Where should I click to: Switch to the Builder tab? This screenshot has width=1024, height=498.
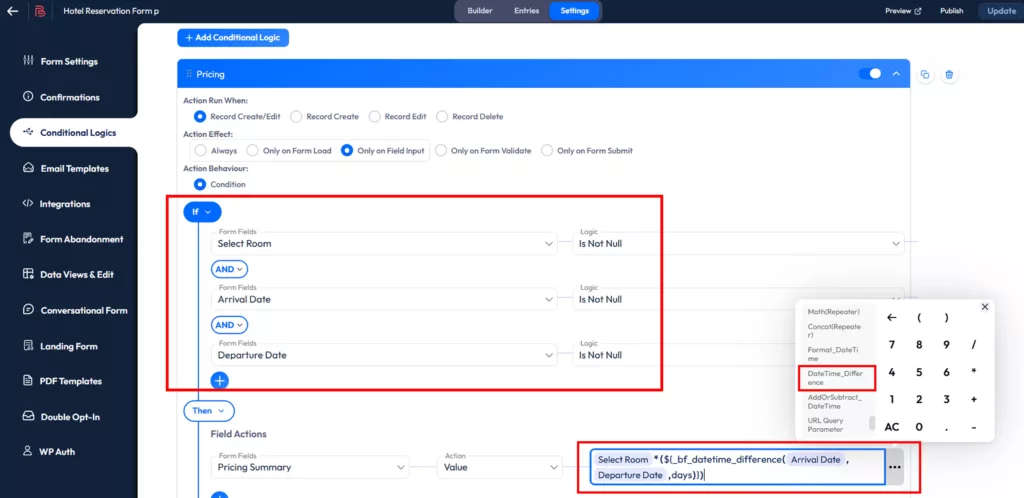[x=479, y=11]
